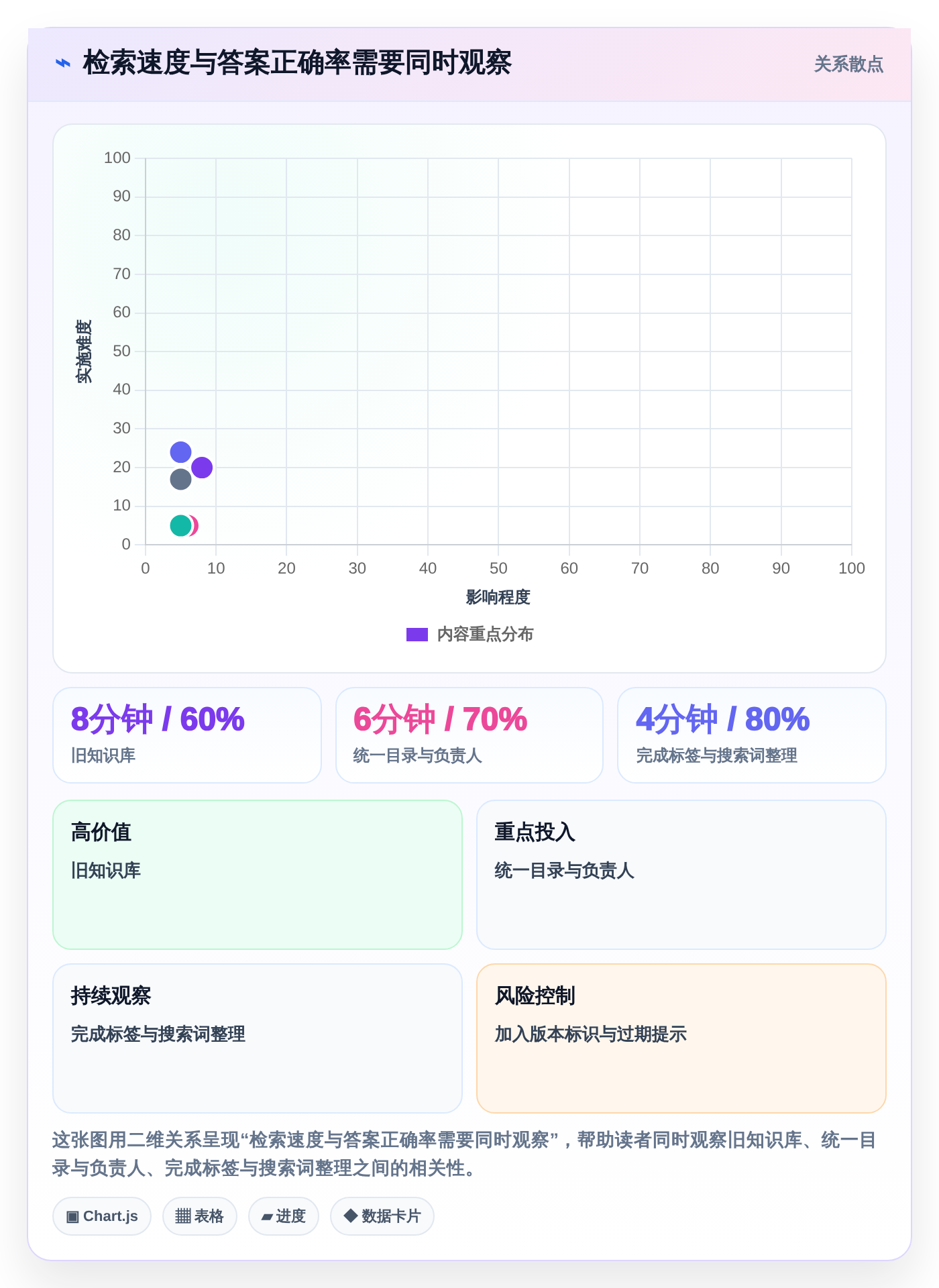Image resolution: width=939 pixels, height=1288 pixels.
Task: Click 加入版本标识与过期提示 text
Action: coord(591,1034)
